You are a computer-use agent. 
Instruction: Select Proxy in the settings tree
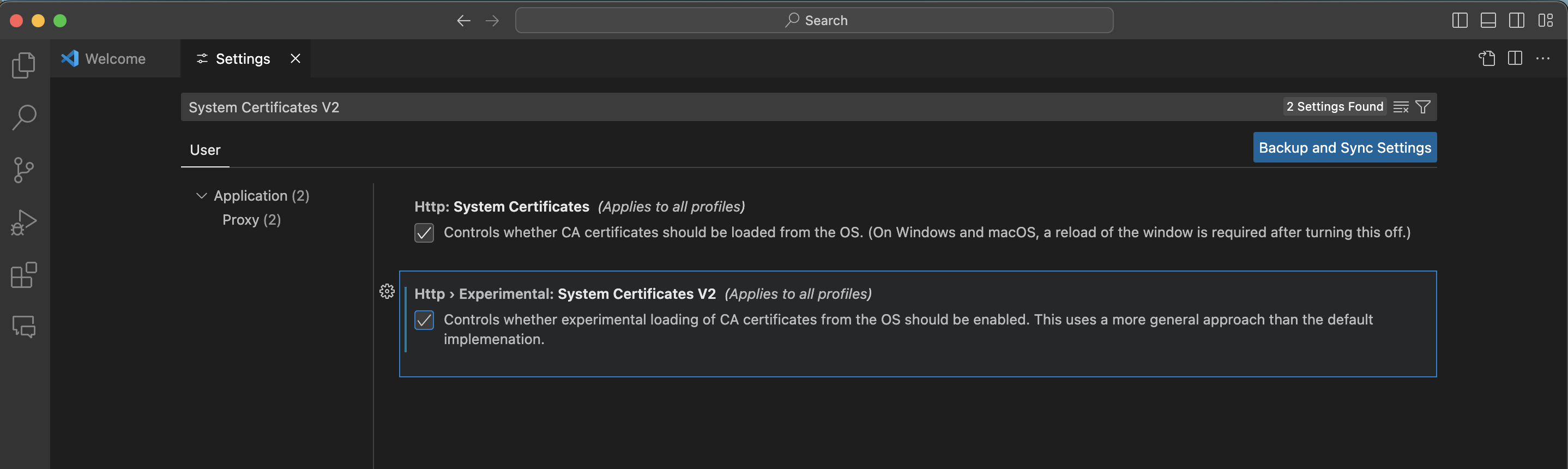(x=251, y=220)
